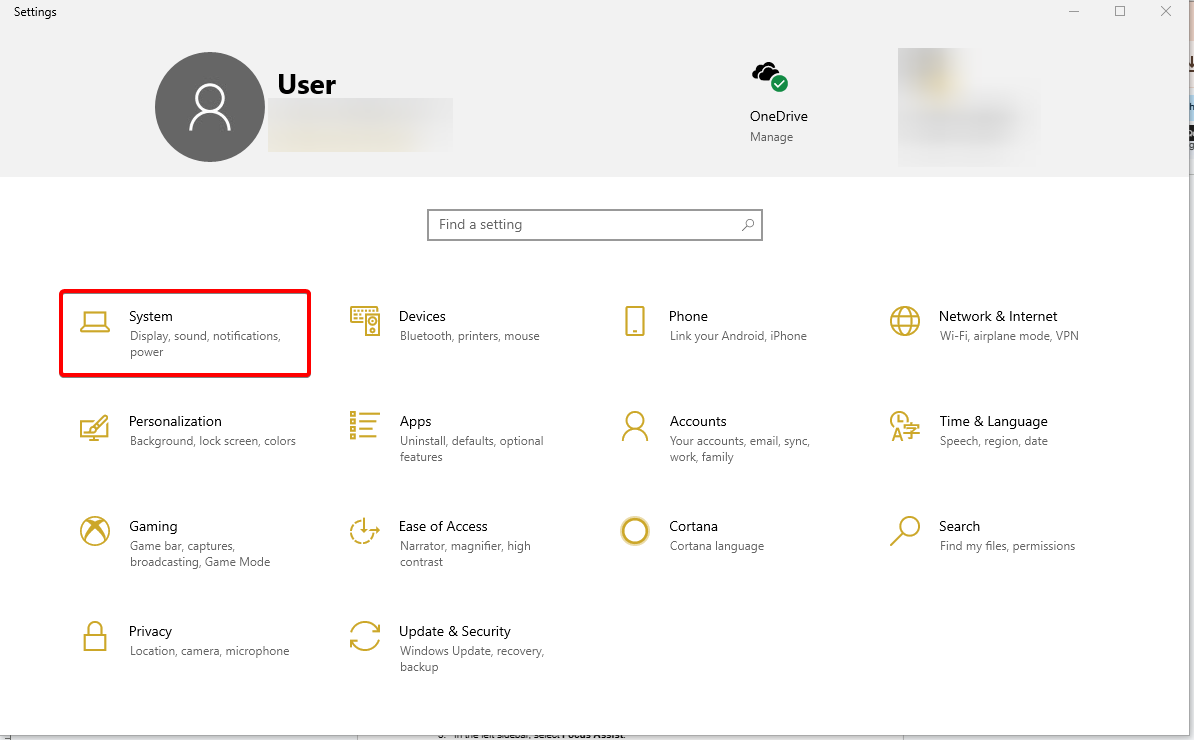Screen dimensions: 1194x740
Task: Open the Gaming settings title
Action: click(x=153, y=526)
